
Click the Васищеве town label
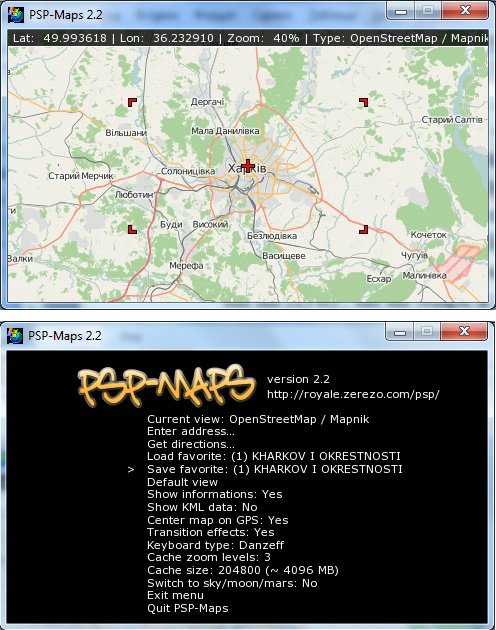[x=284, y=256]
